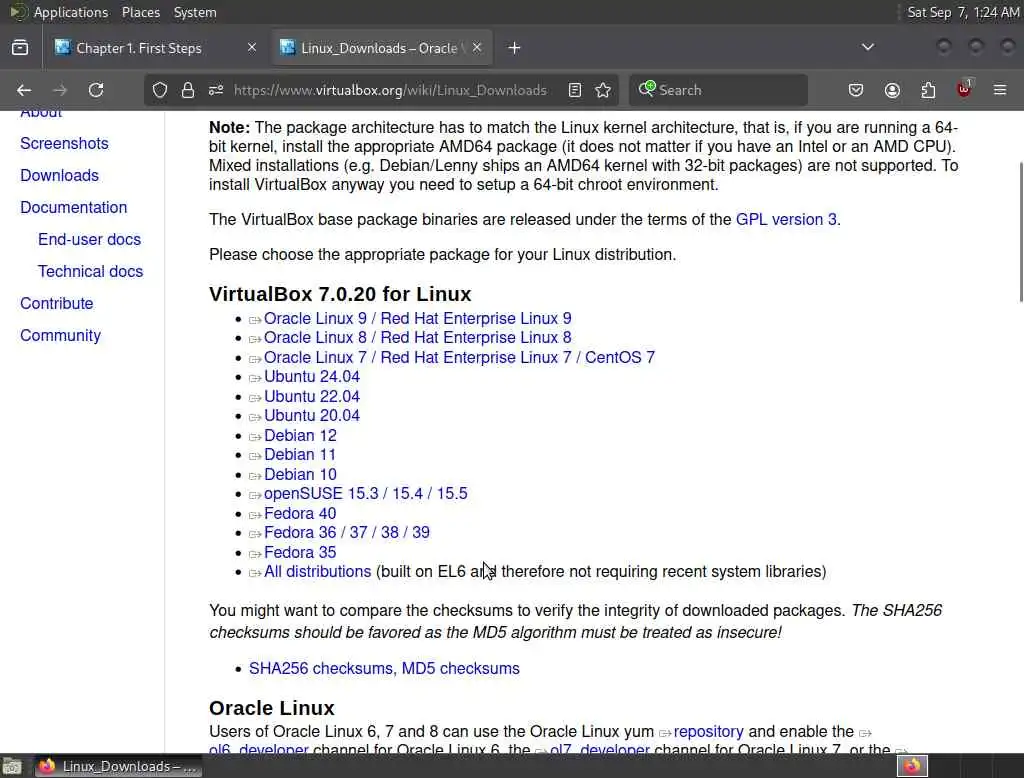Screen dimensions: 1024x778
Task: Show site security padlock info
Action: [x=188, y=90]
